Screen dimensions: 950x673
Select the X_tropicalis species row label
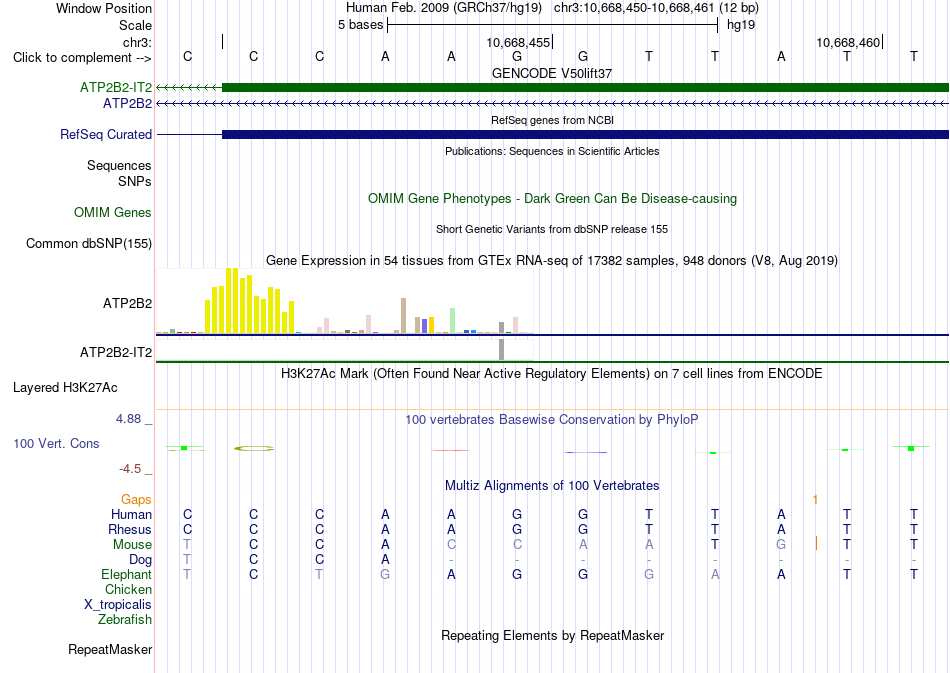pyautogui.click(x=118, y=605)
